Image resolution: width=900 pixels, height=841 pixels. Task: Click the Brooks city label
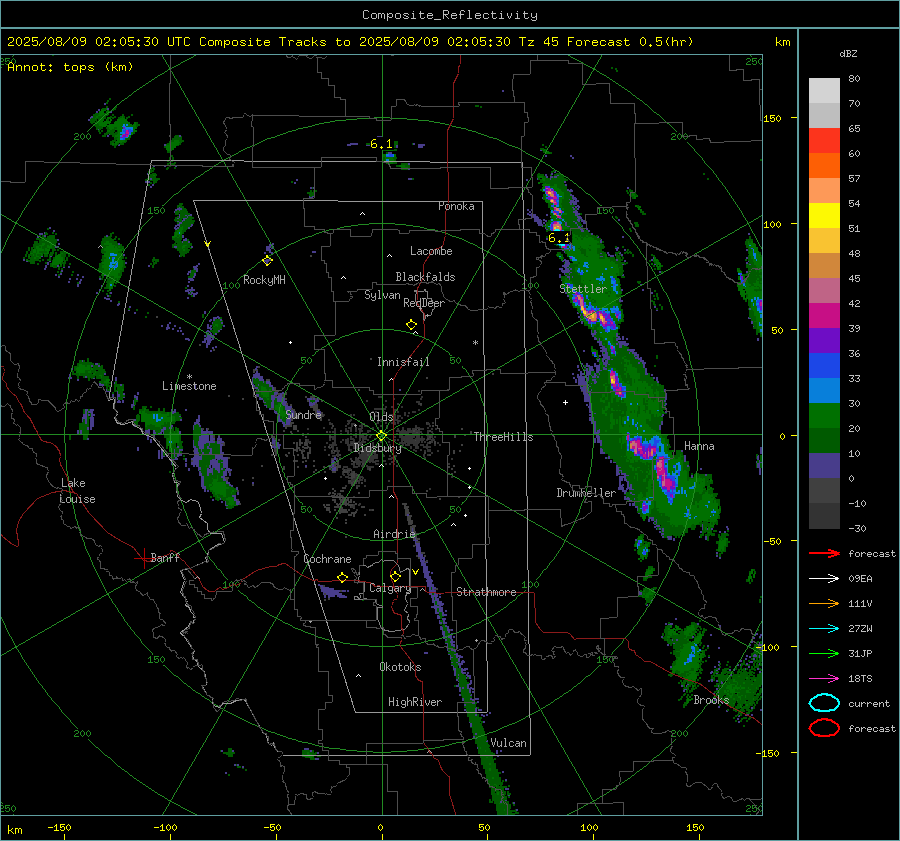pyautogui.click(x=711, y=700)
